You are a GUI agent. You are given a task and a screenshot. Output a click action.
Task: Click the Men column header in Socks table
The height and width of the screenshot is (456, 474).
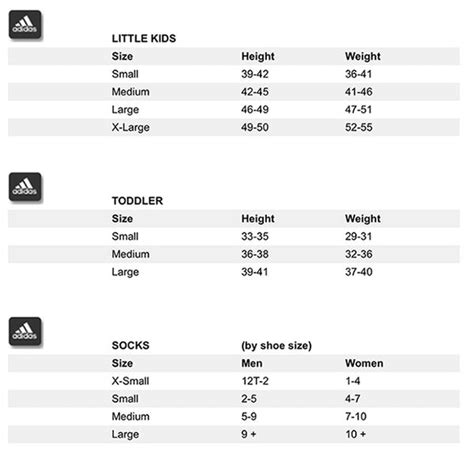click(x=252, y=363)
